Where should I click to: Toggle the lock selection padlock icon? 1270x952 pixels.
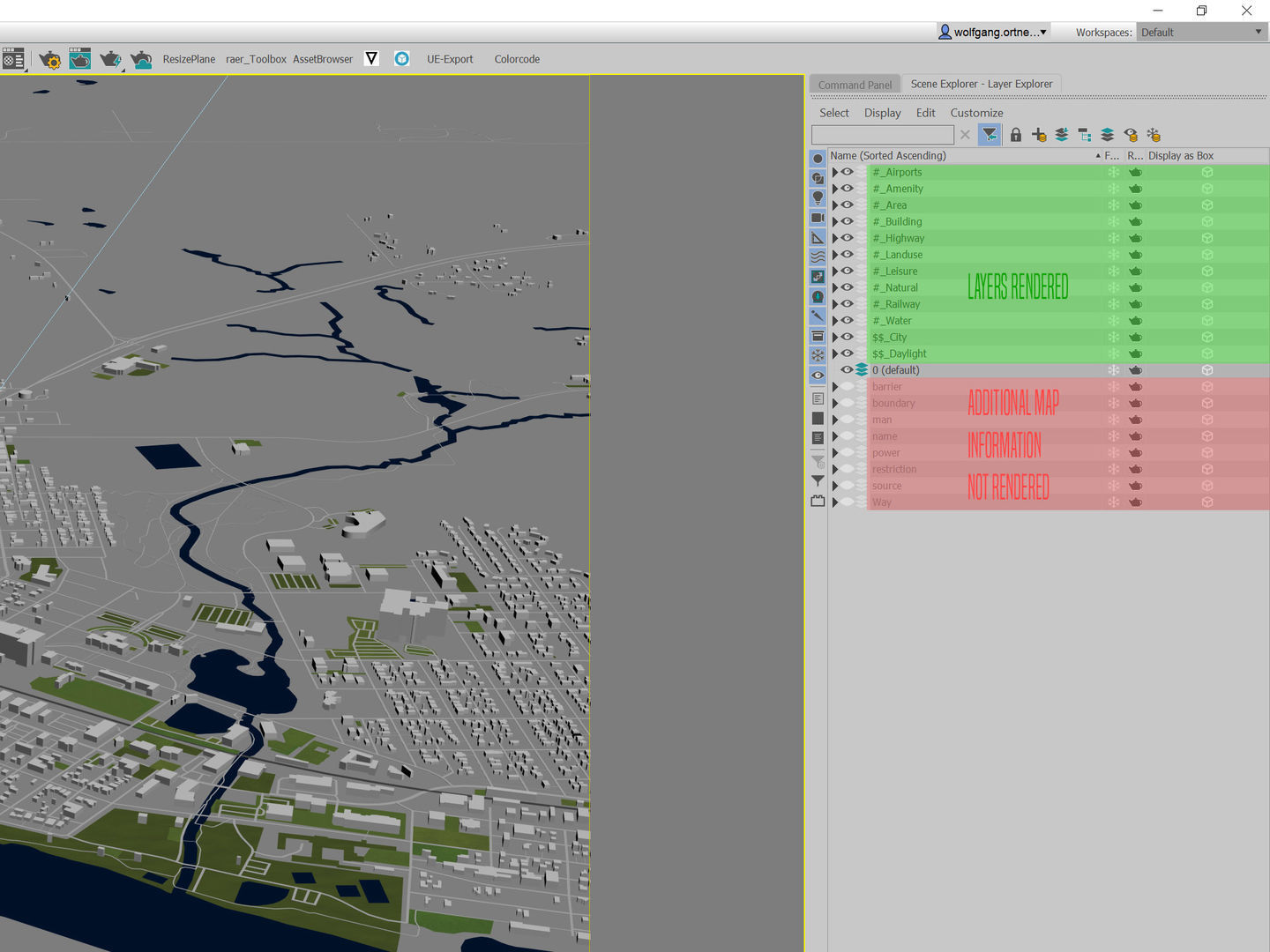coord(1016,135)
